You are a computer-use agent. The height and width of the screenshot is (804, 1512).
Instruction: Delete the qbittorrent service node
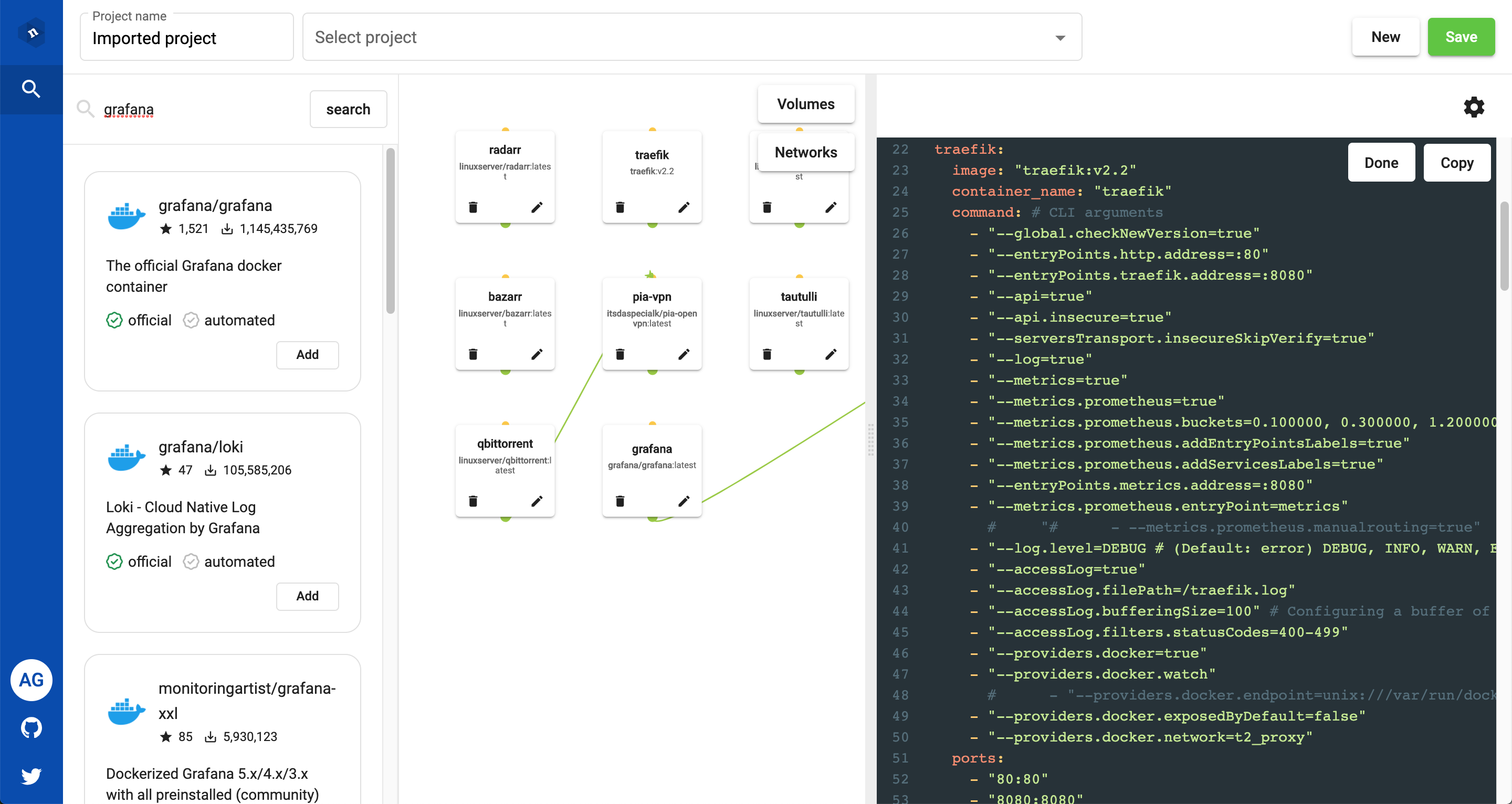(473, 501)
